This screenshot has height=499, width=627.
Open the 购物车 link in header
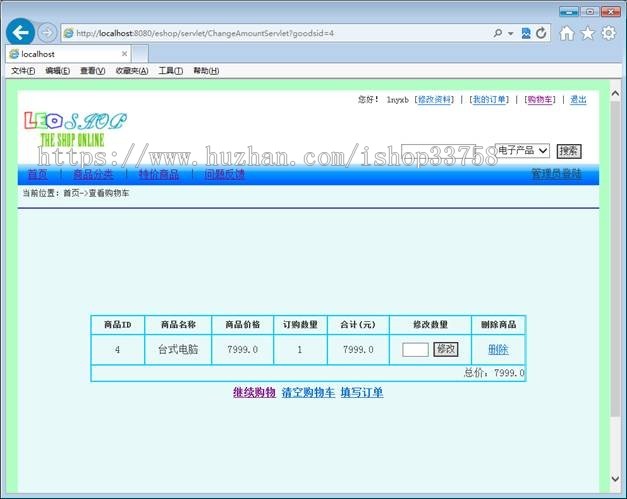pos(540,100)
